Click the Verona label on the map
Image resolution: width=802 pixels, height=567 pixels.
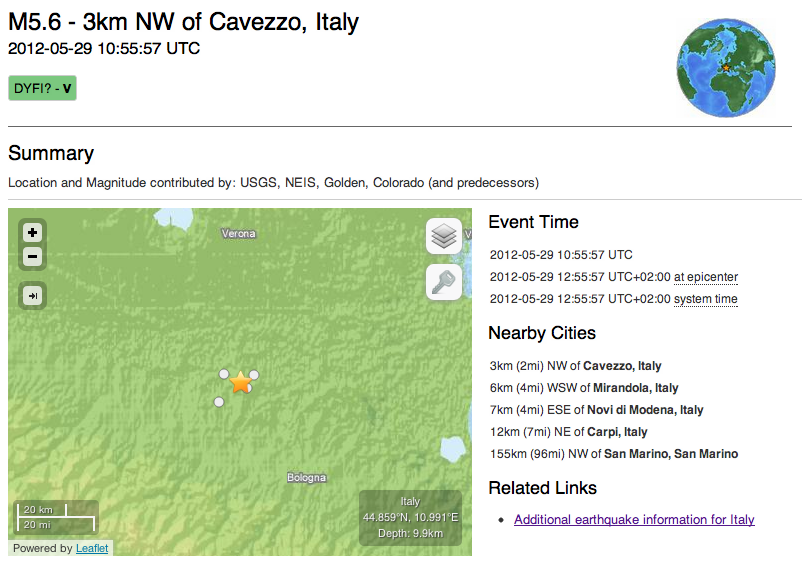[x=238, y=234]
